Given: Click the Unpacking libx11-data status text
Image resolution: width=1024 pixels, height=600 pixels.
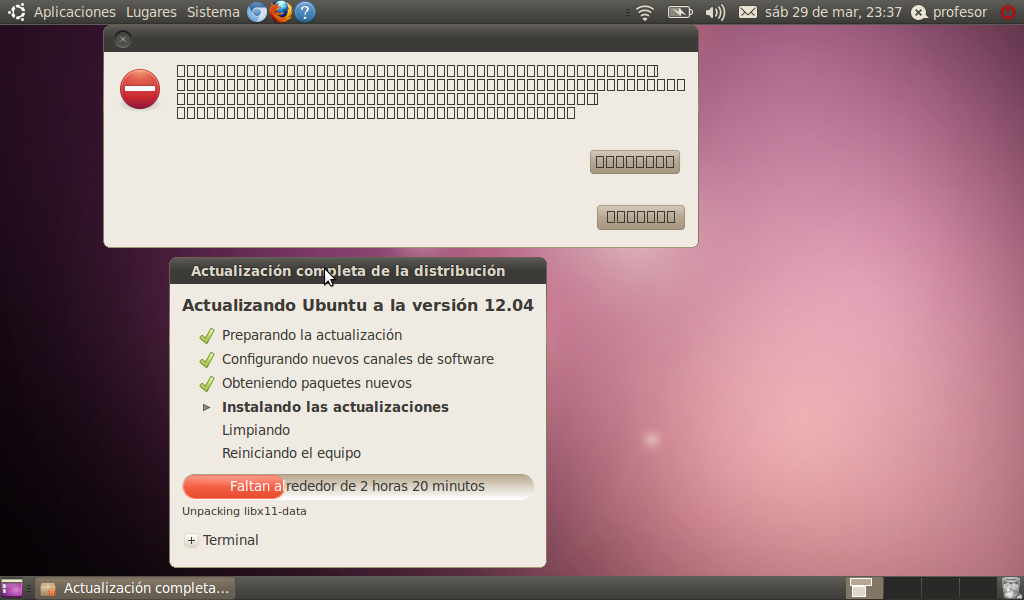Looking at the screenshot, I should 244,511.
